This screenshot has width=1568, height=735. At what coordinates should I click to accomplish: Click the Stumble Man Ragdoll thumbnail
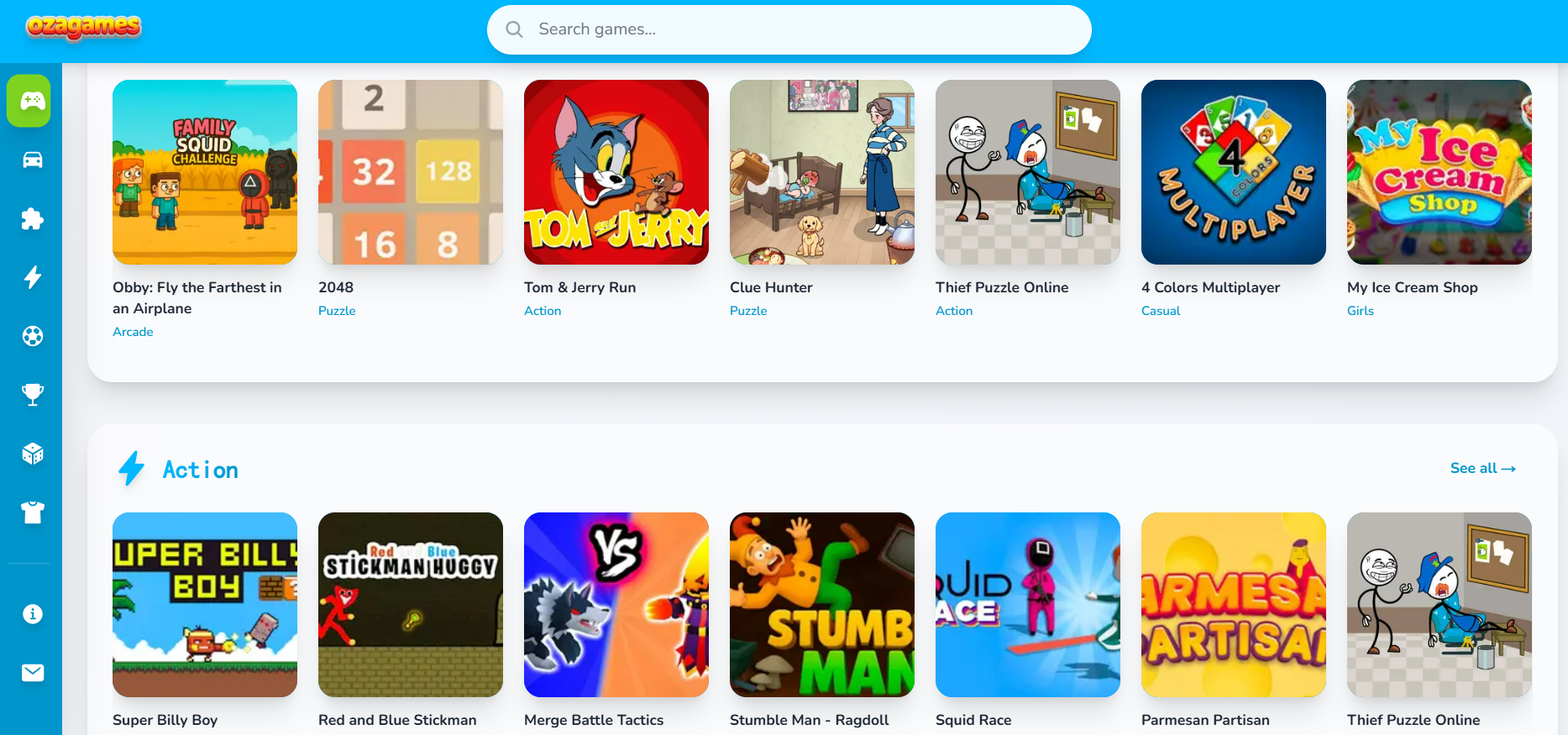pos(822,605)
